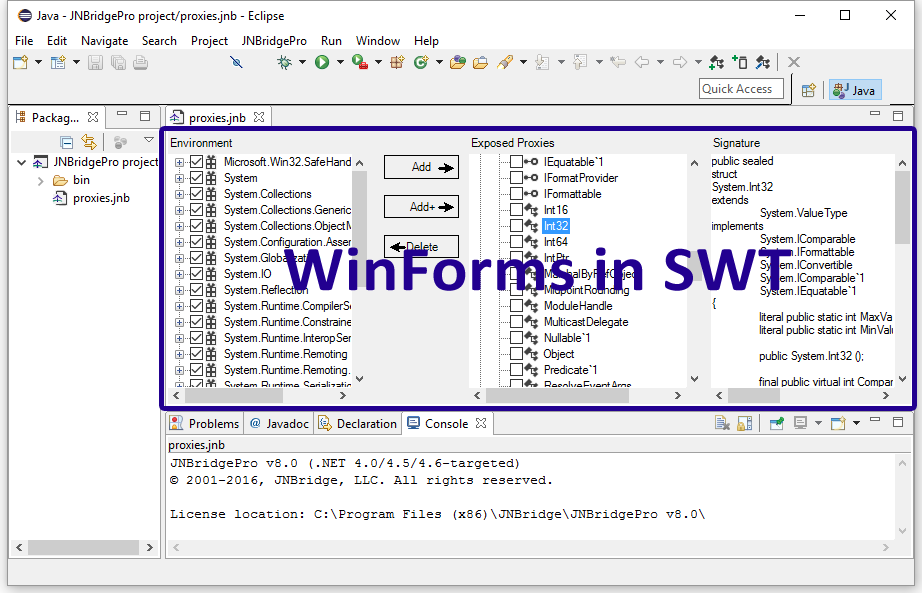This screenshot has width=922, height=593.
Task: Toggle the MulticastDelegate proxy checkbox
Action: (x=516, y=322)
